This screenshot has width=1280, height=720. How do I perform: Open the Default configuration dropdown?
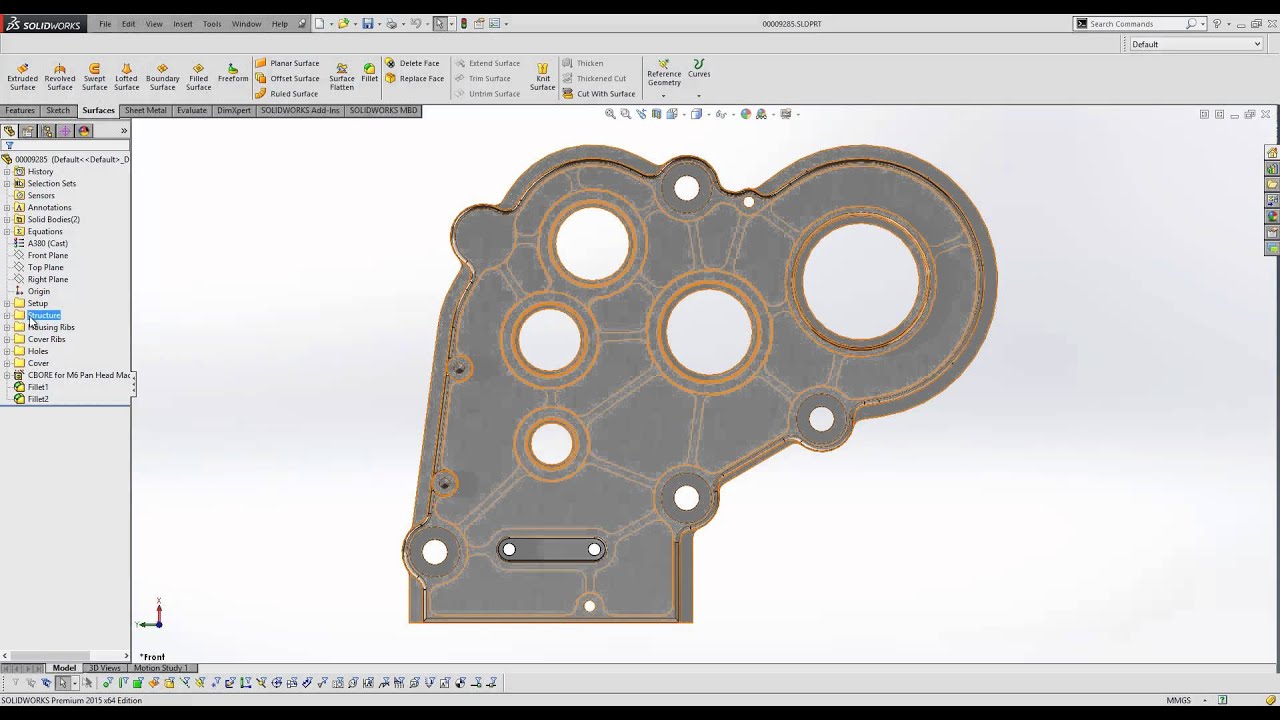pyautogui.click(x=1196, y=44)
